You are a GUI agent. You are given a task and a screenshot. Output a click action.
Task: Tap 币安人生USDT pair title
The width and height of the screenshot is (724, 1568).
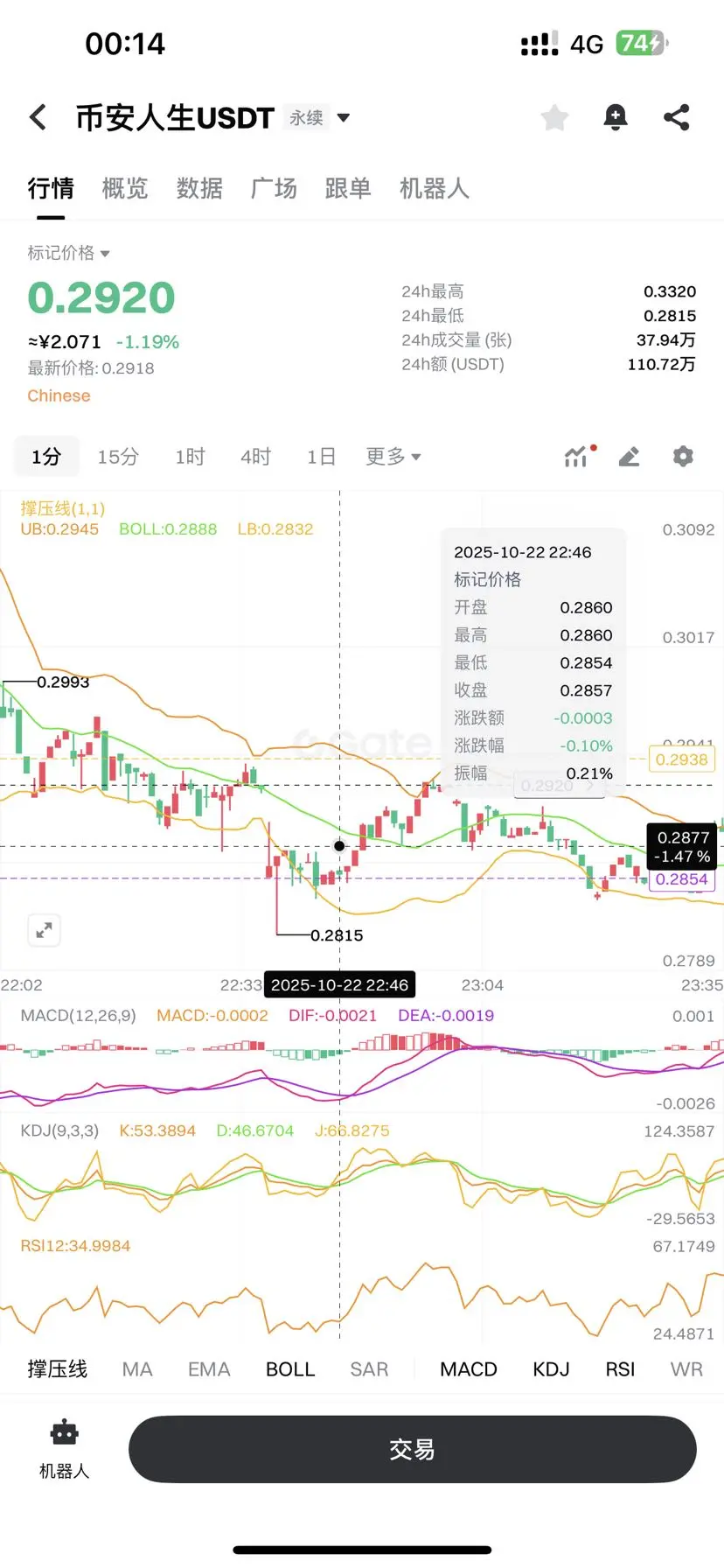point(175,117)
